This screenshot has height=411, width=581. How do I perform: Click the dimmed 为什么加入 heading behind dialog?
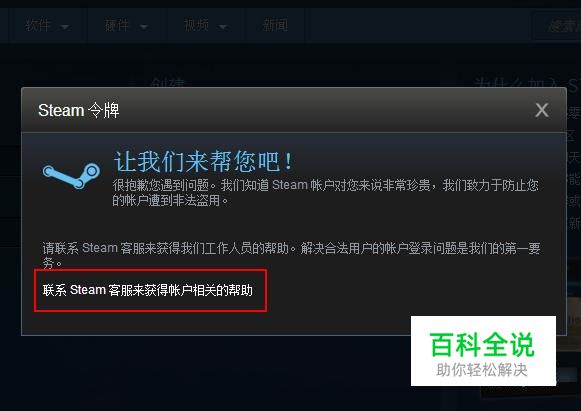[x=526, y=84]
